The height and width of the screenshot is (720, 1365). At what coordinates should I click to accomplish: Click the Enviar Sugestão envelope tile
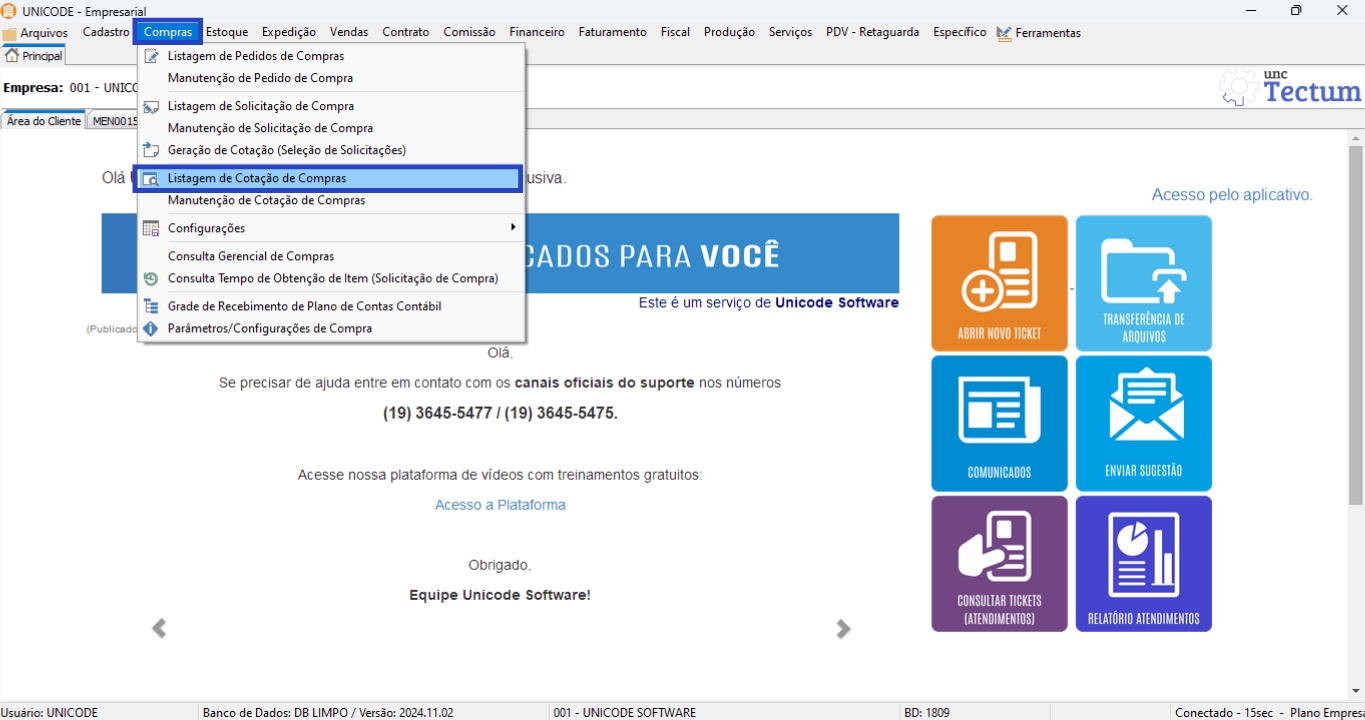(1143, 423)
